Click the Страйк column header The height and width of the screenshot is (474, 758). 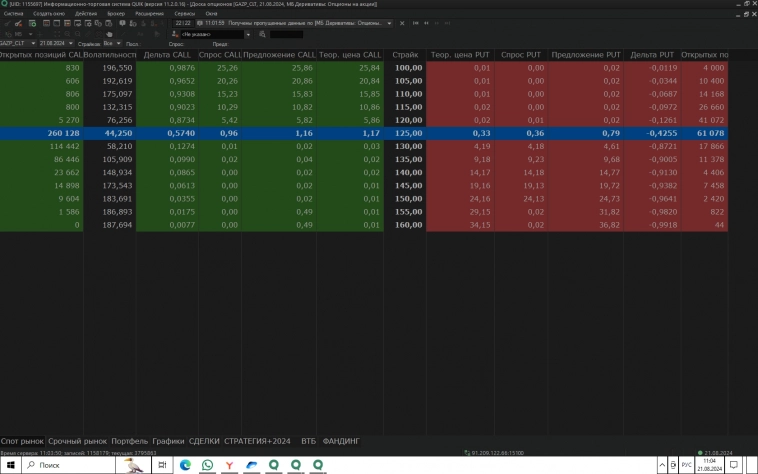point(405,54)
